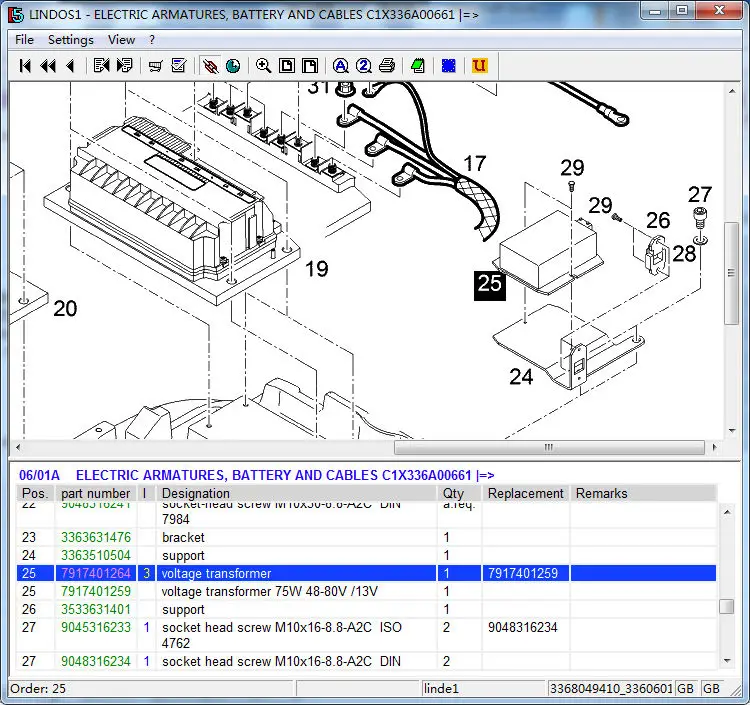Viewport: 750px width, 705px height.
Task: Click the Pos. column header
Action: pos(35,493)
